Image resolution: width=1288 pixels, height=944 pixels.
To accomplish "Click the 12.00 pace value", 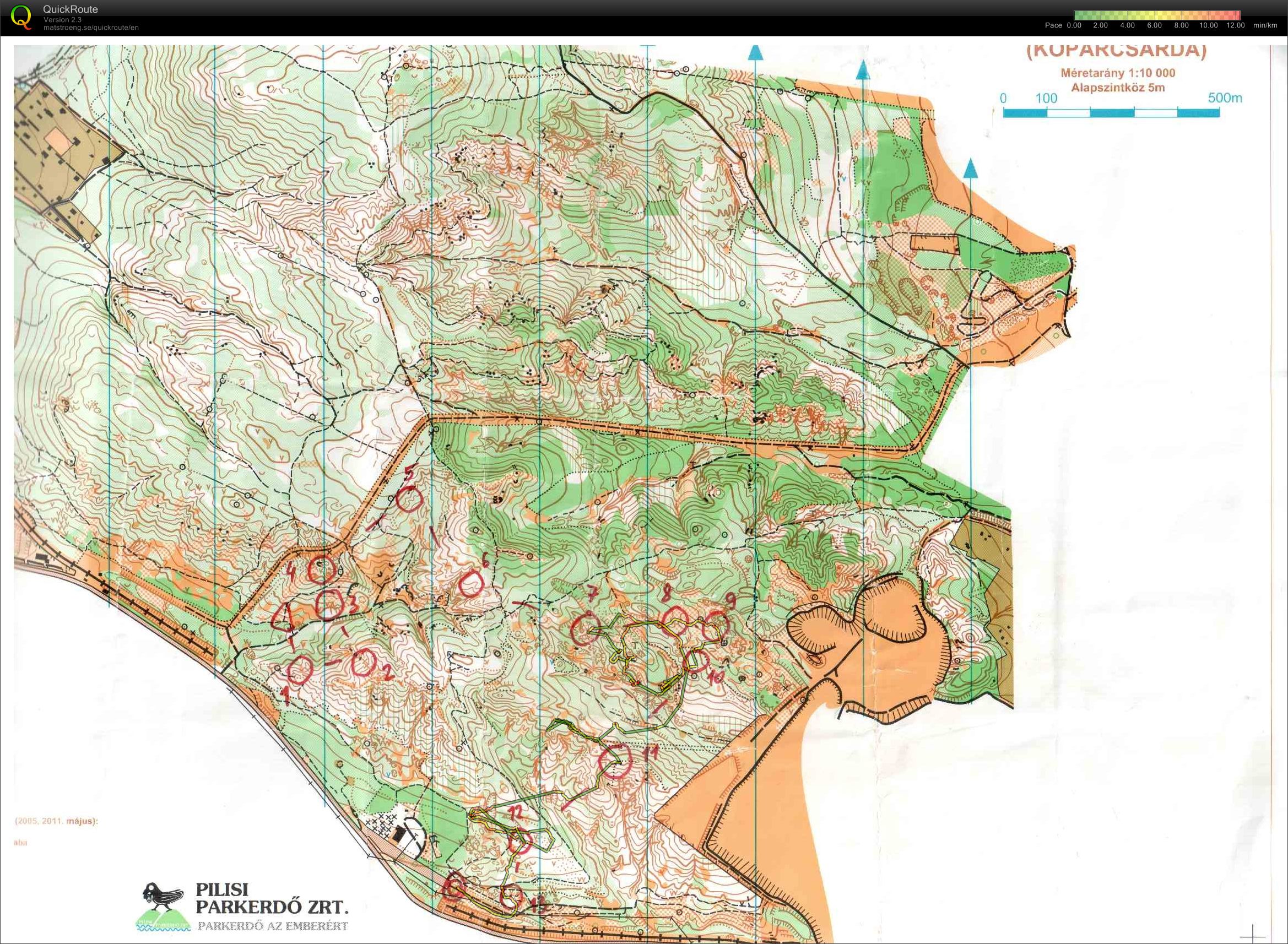I will tap(1236, 25).
